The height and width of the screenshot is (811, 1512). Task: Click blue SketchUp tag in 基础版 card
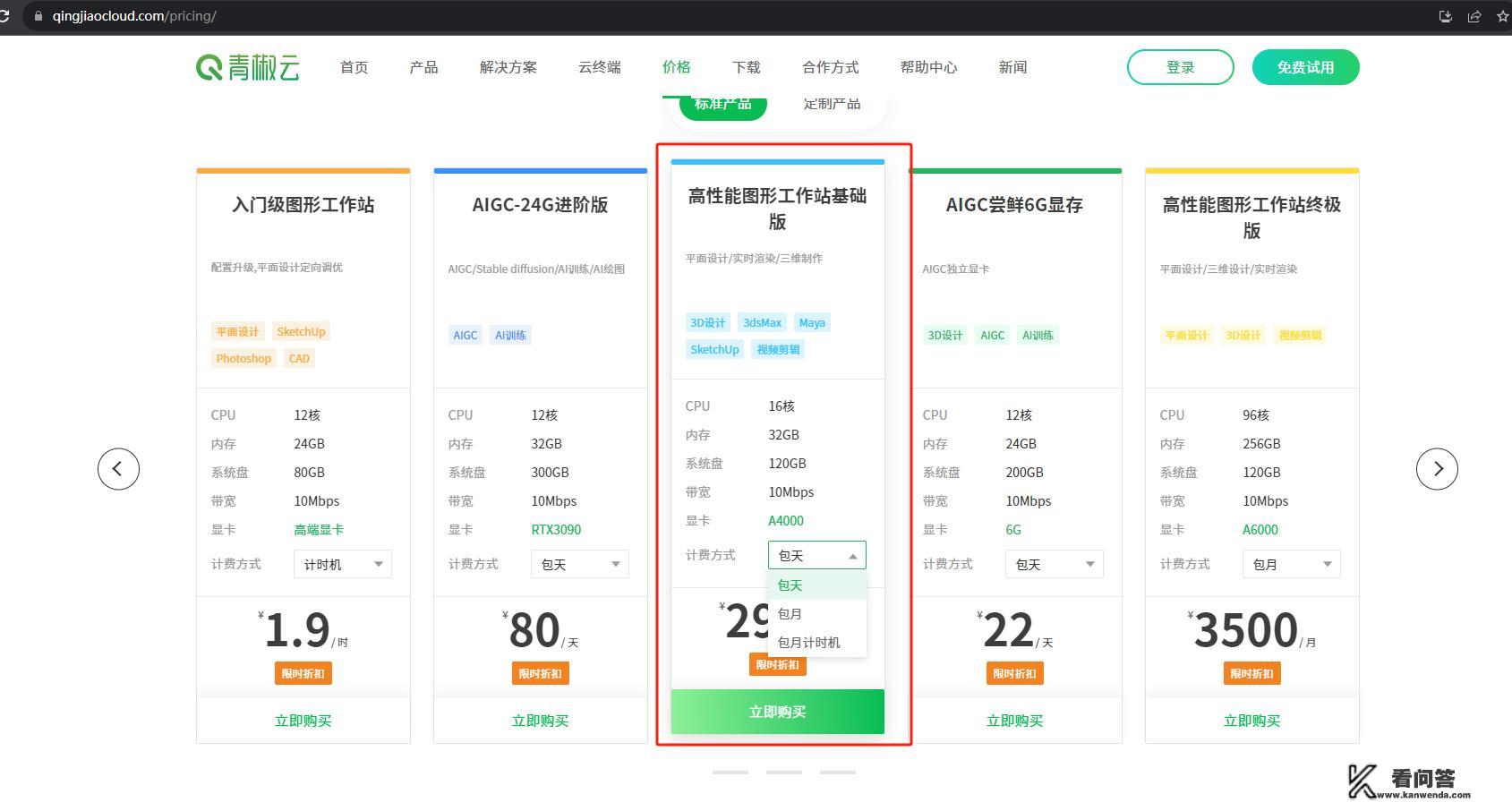714,350
